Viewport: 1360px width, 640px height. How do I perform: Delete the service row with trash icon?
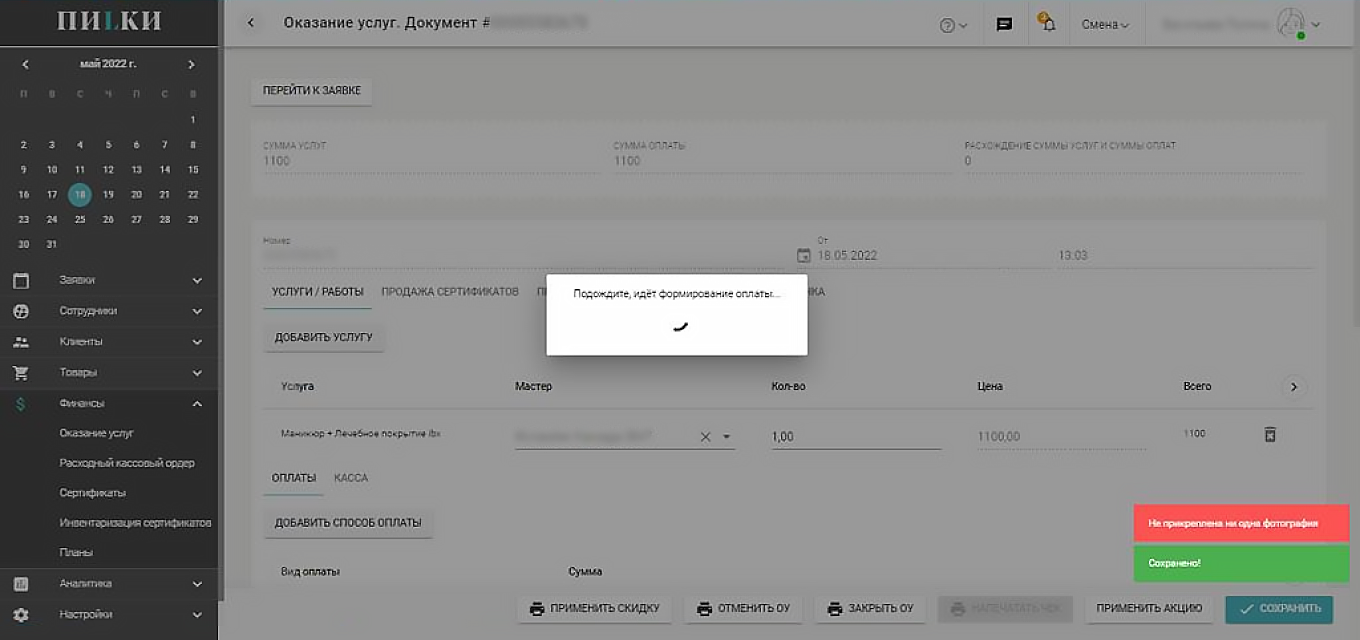point(1269,434)
